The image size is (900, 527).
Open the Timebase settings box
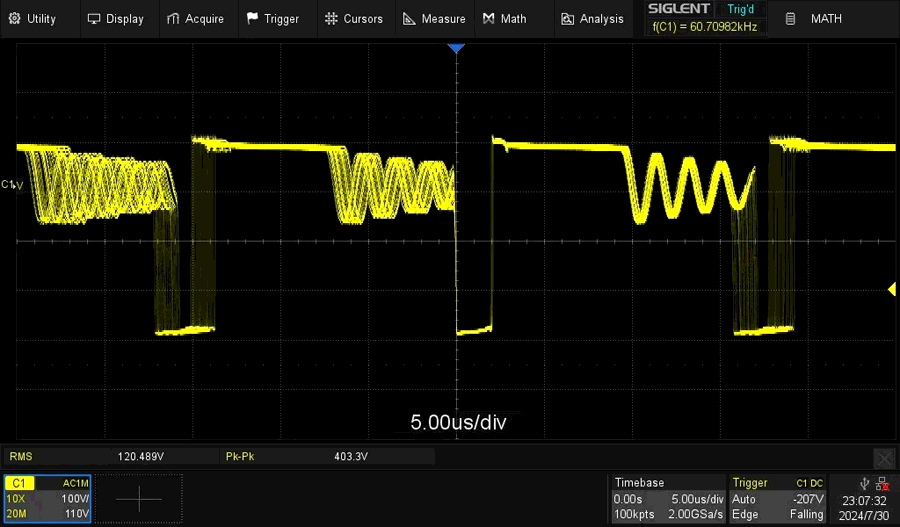pos(667,498)
